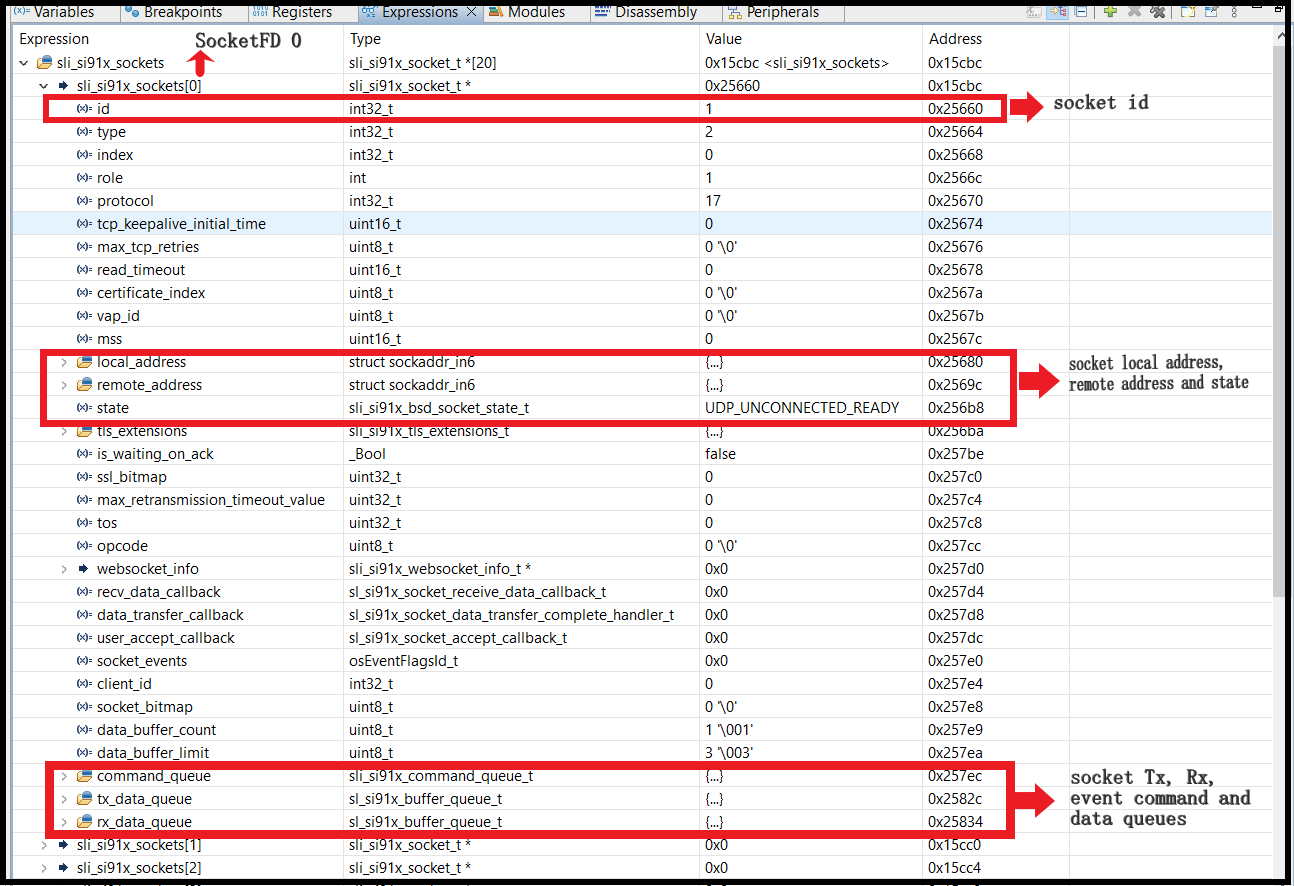Click the Collapse All toolbar icon
Image resolution: width=1294 pixels, height=886 pixels.
click(1081, 11)
